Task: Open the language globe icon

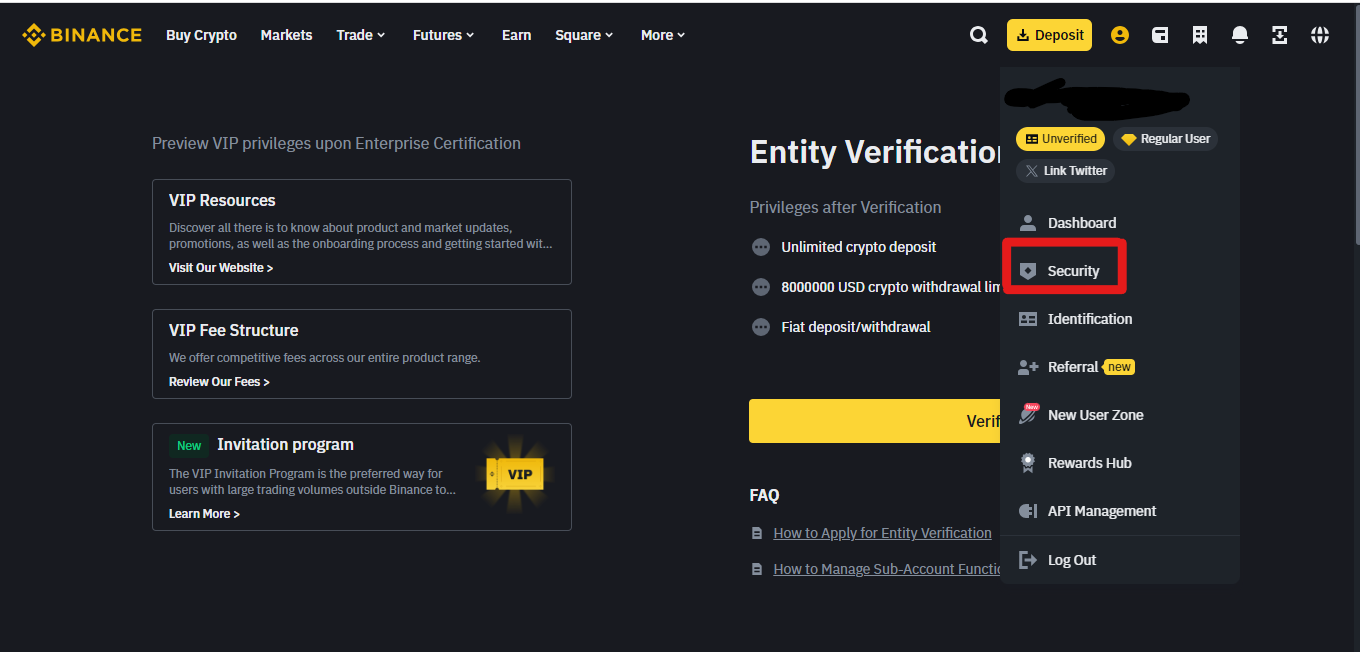Action: pyautogui.click(x=1320, y=35)
